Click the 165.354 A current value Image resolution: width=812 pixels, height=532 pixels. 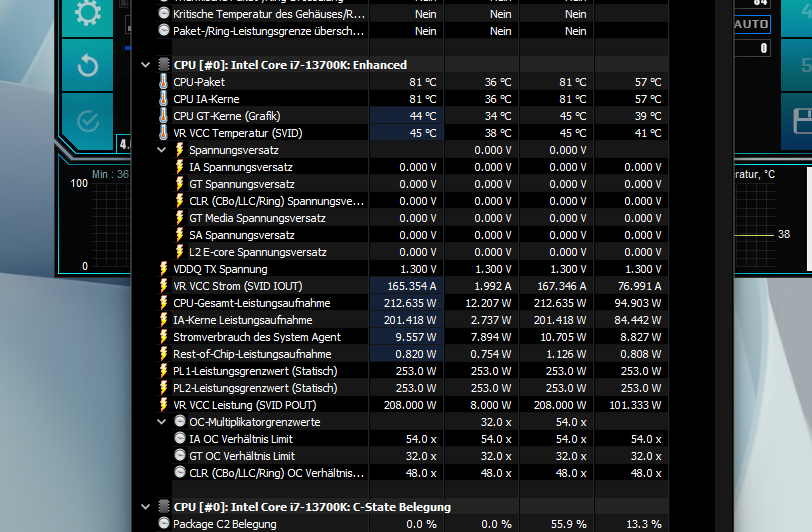tap(412, 286)
